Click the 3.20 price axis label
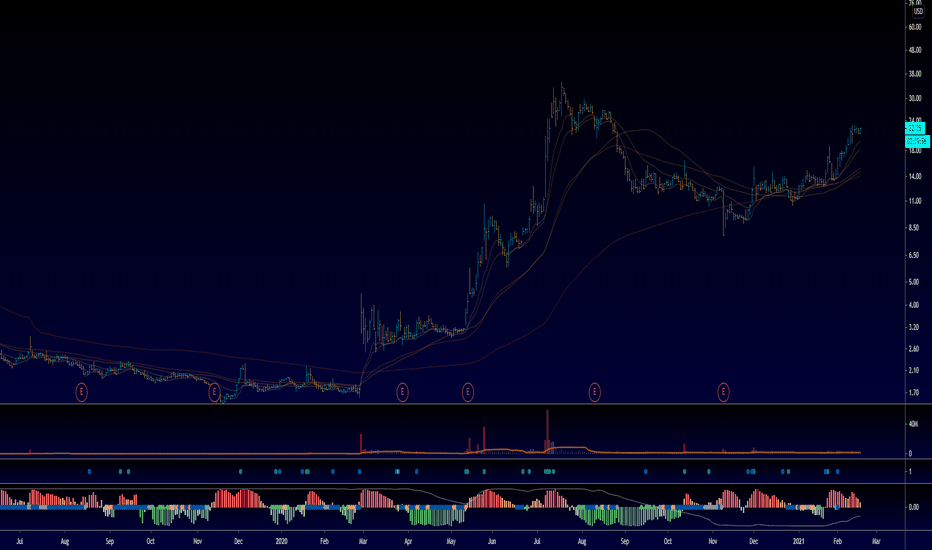This screenshot has height=550, width=932. coord(914,328)
